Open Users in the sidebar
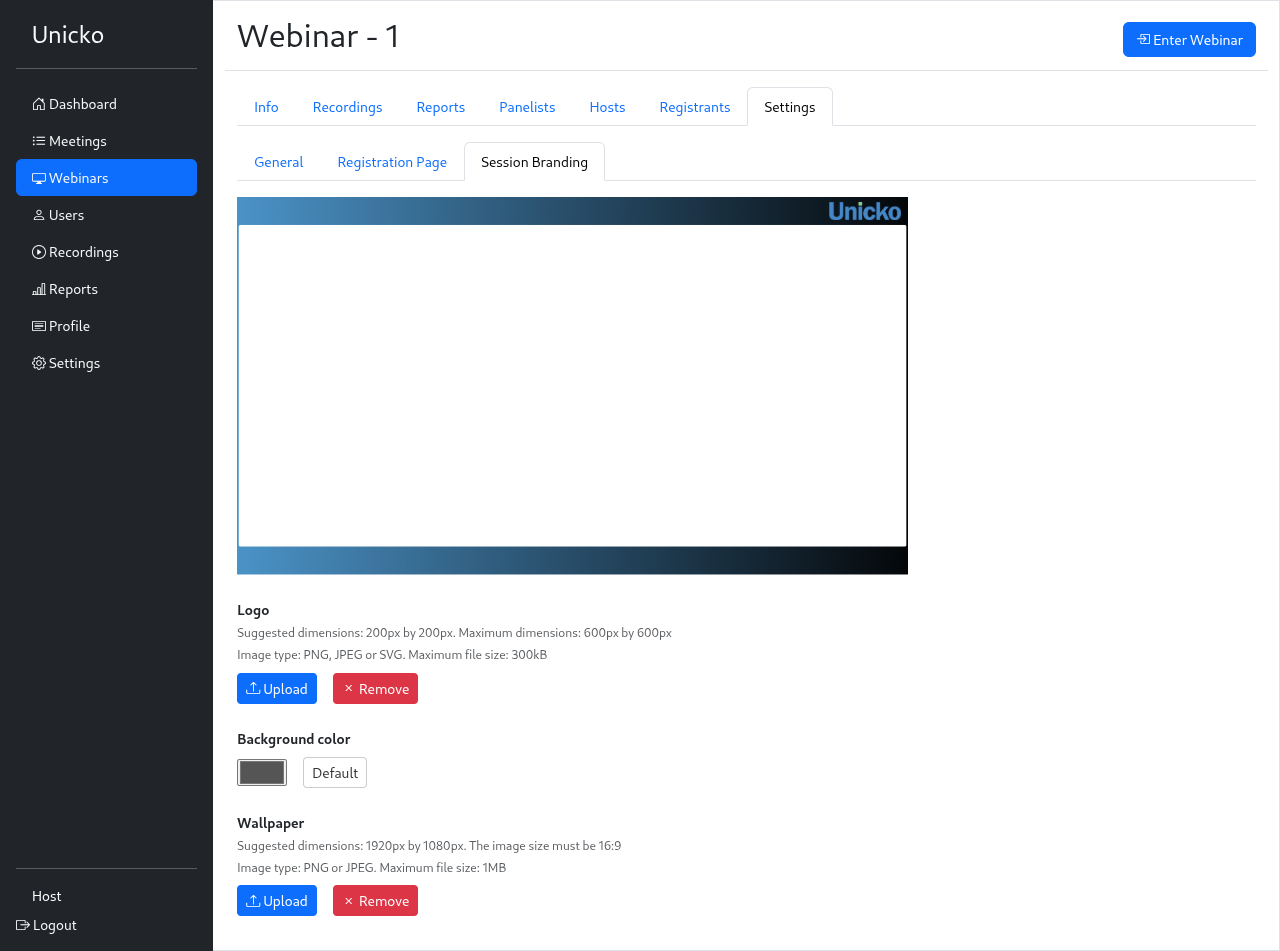 pyautogui.click(x=106, y=215)
